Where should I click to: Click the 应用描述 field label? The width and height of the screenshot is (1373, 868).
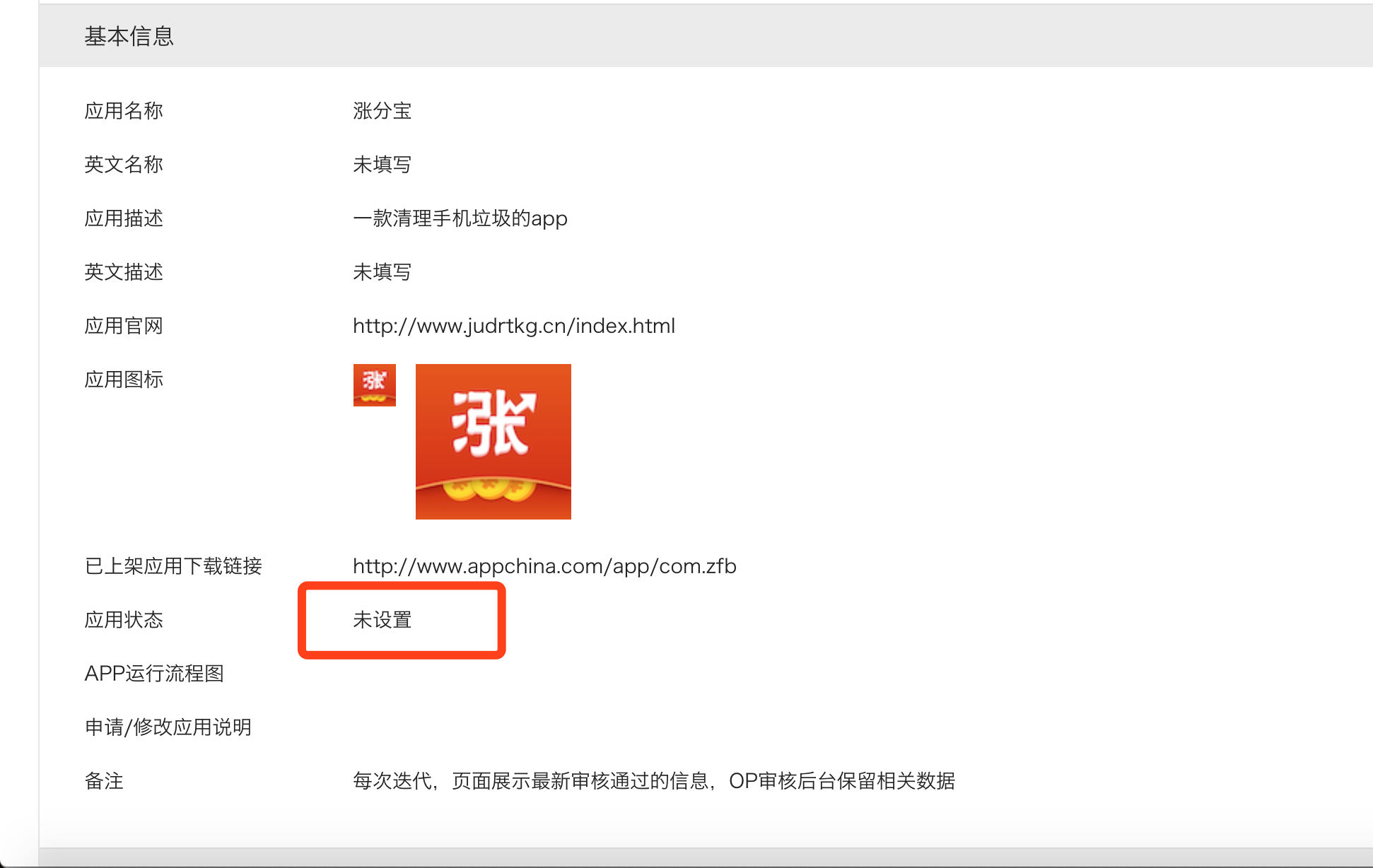124,218
